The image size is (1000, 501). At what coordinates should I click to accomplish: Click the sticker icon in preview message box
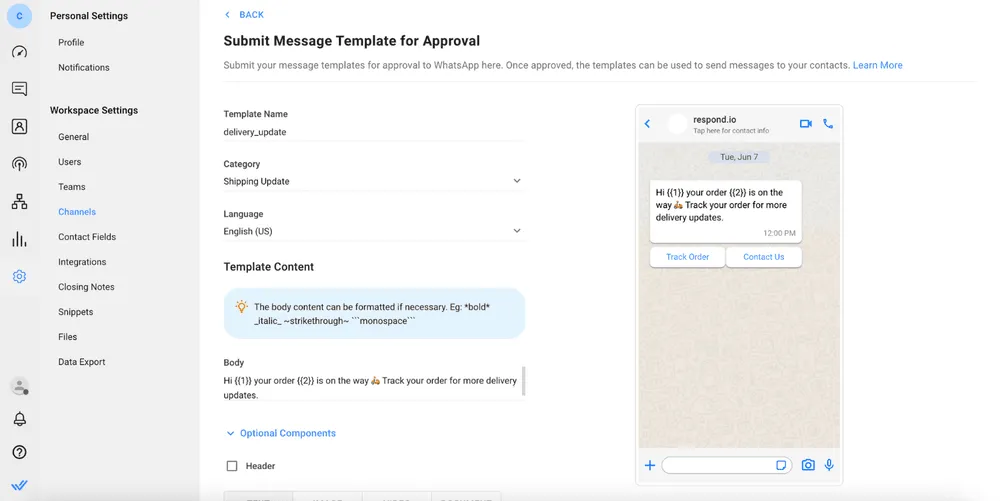(781, 465)
